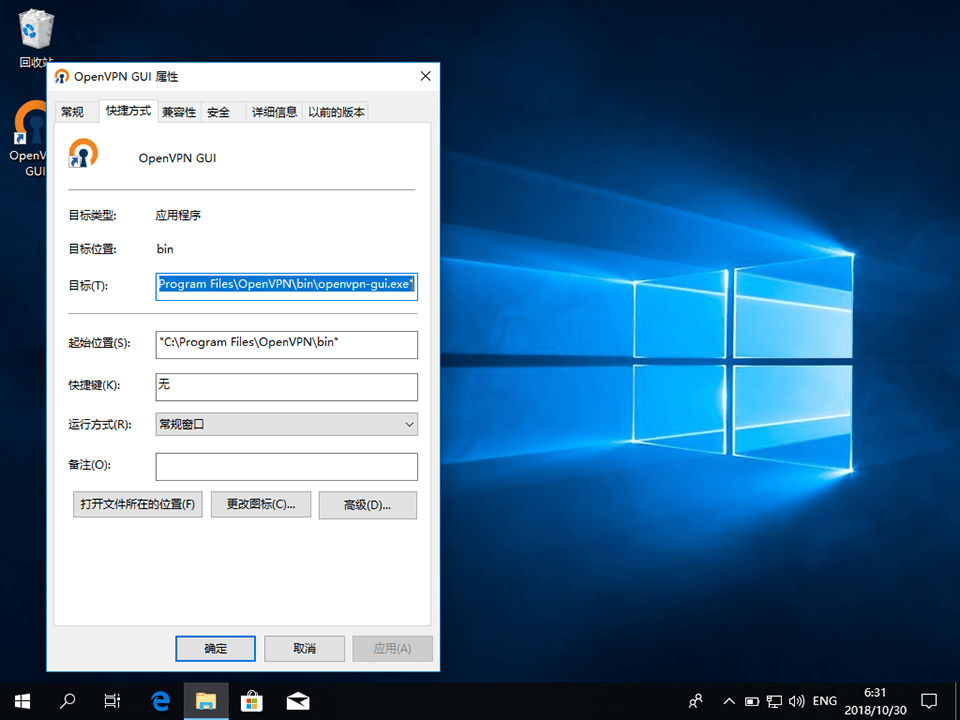Click the Show Desktop sliver at the taskbar edge
The image size is (960, 720).
pyautogui.click(x=957, y=701)
